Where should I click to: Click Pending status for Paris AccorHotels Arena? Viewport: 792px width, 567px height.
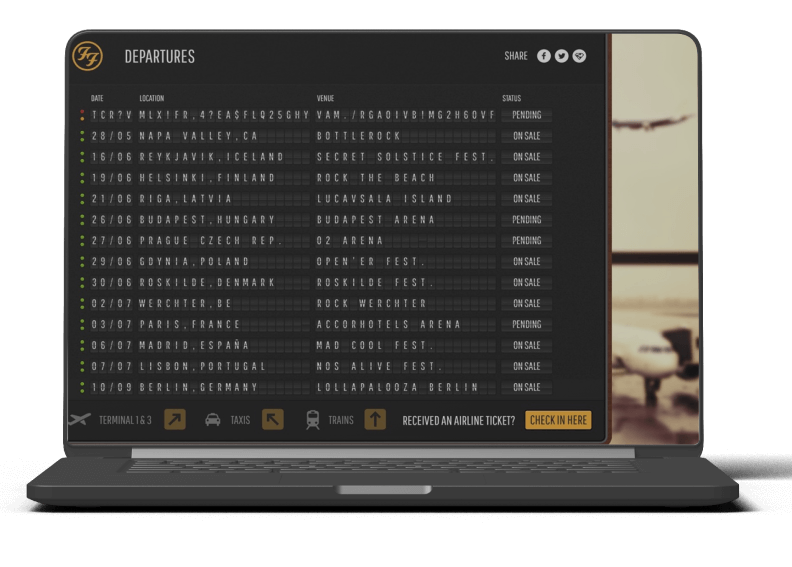point(526,325)
